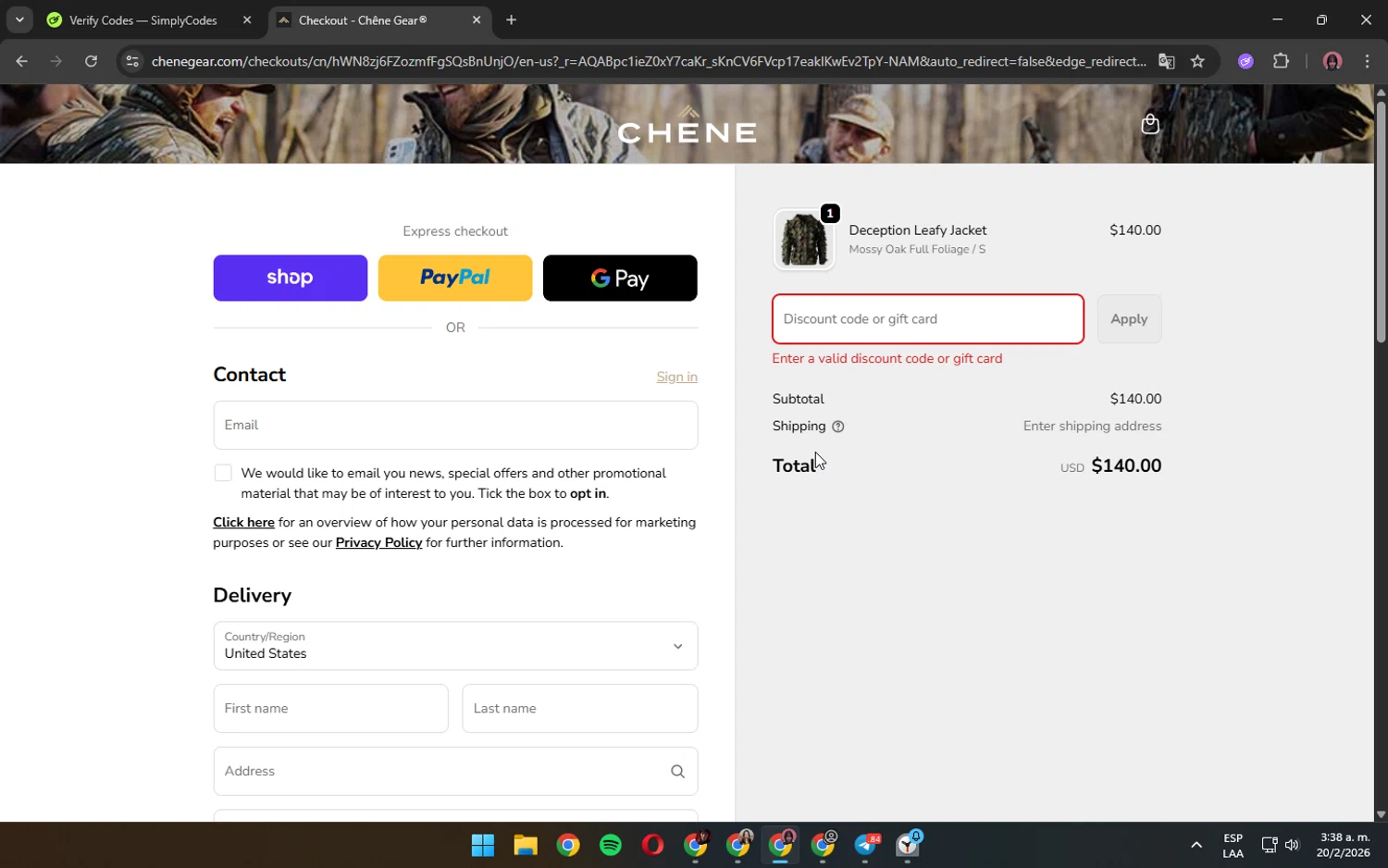
Task: Open the Chrome profile avatar
Action: 1332,61
